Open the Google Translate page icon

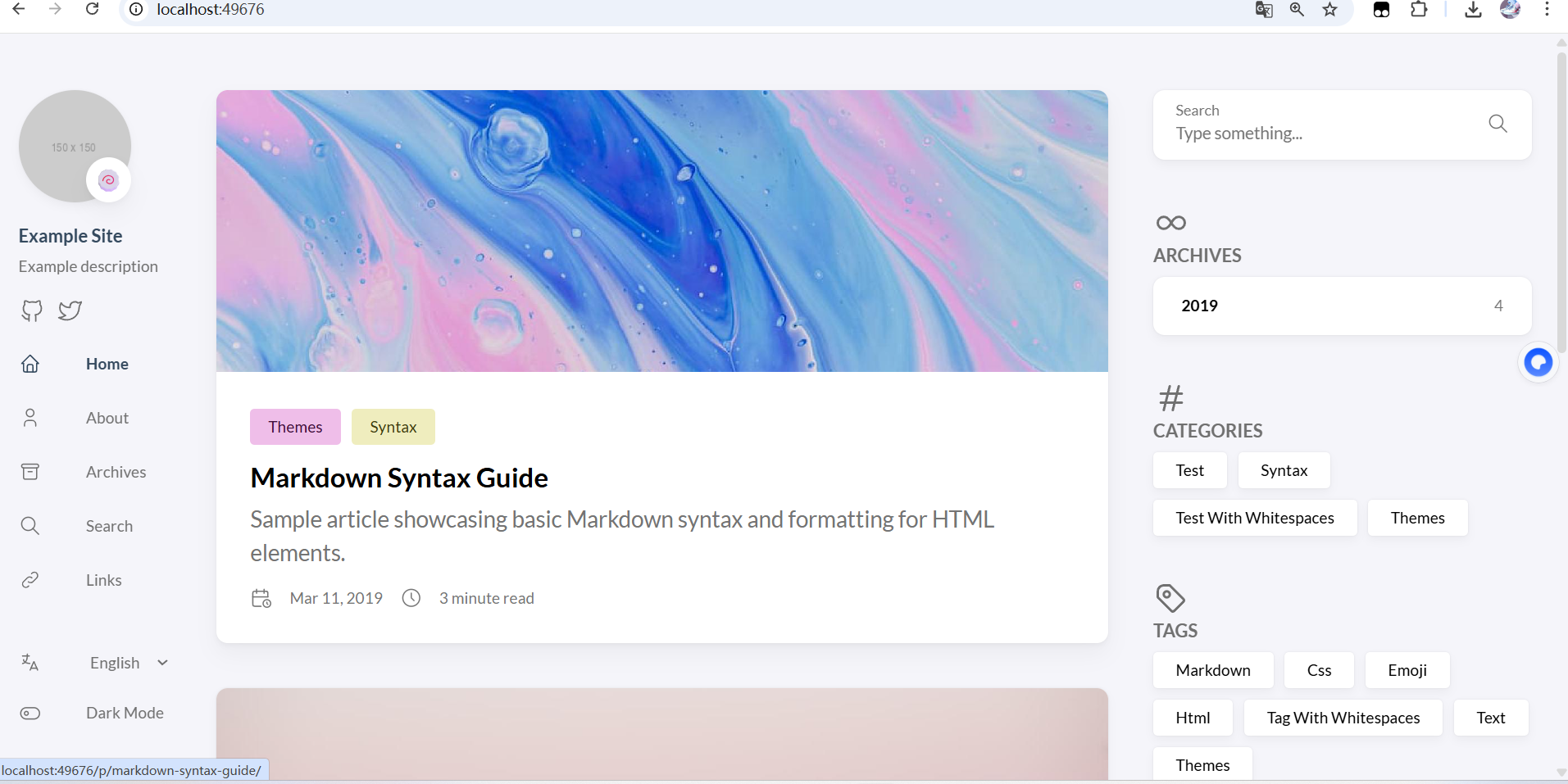pyautogui.click(x=1263, y=10)
